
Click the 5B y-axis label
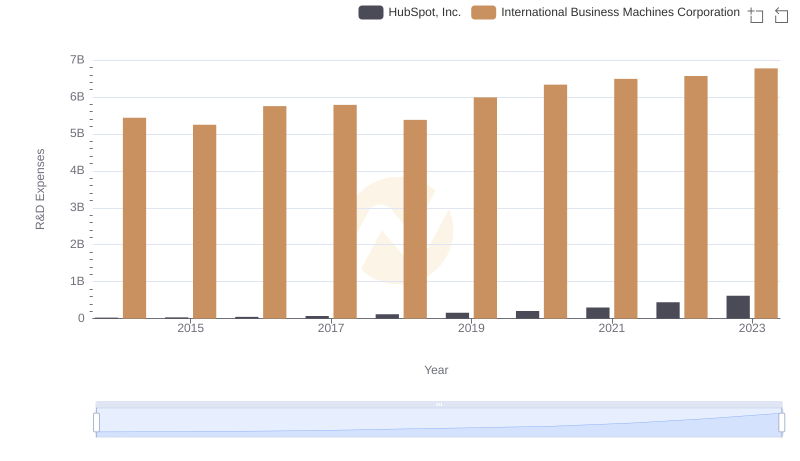(x=77, y=134)
